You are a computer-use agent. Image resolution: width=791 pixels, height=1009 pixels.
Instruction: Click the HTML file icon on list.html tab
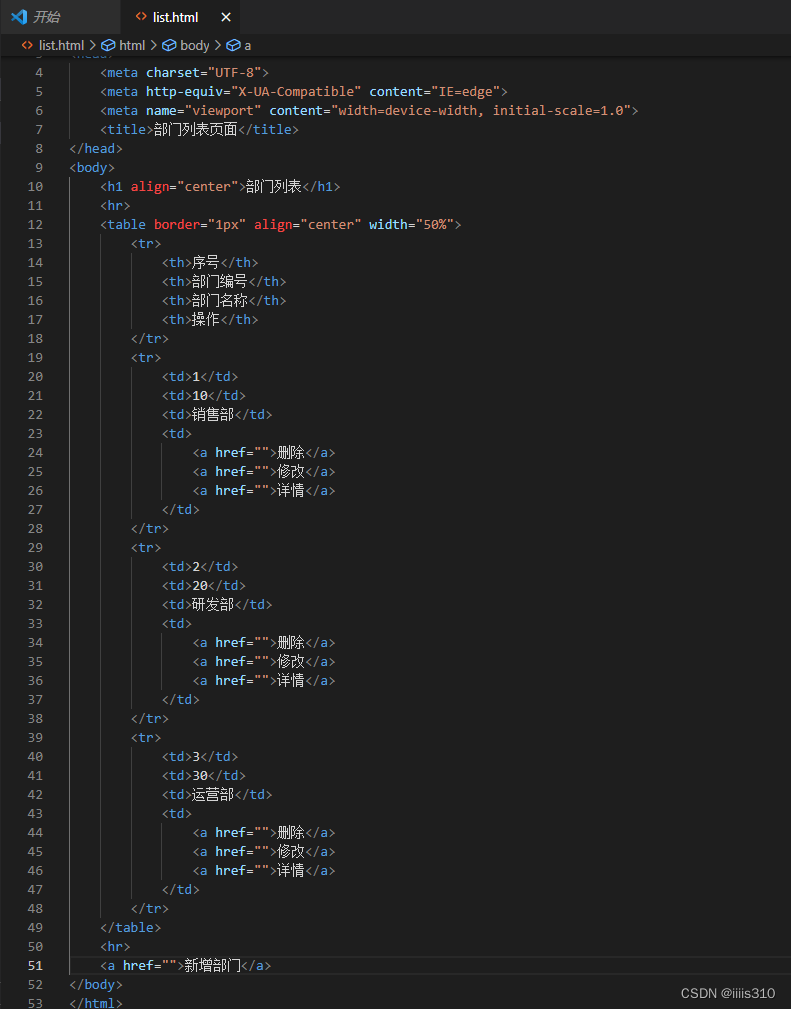click(x=141, y=17)
